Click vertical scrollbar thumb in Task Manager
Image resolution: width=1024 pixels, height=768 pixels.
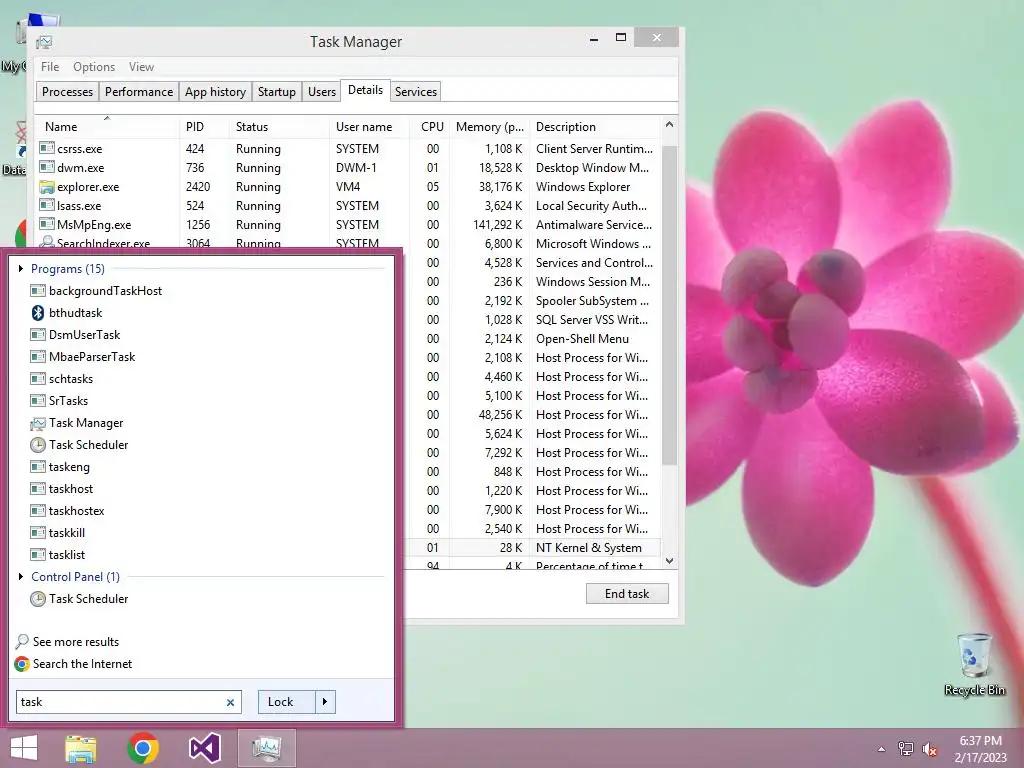pos(669,305)
